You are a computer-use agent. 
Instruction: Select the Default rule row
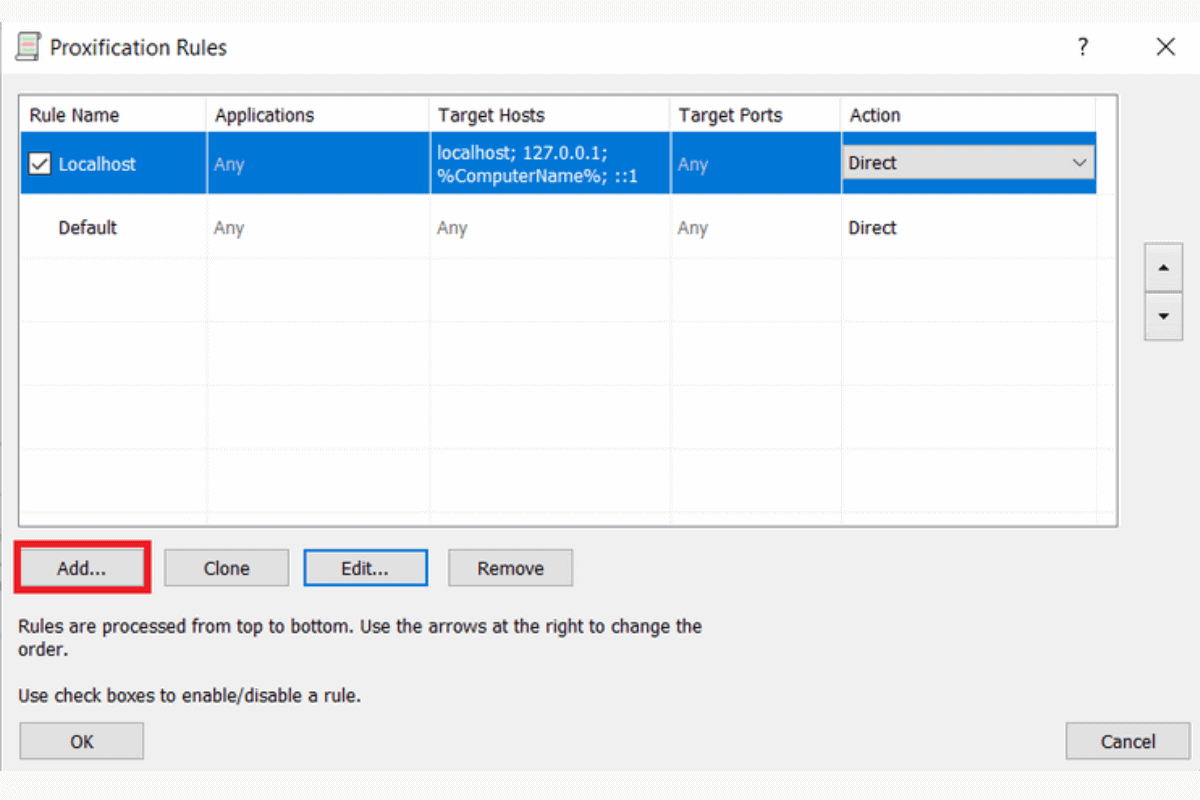88,228
